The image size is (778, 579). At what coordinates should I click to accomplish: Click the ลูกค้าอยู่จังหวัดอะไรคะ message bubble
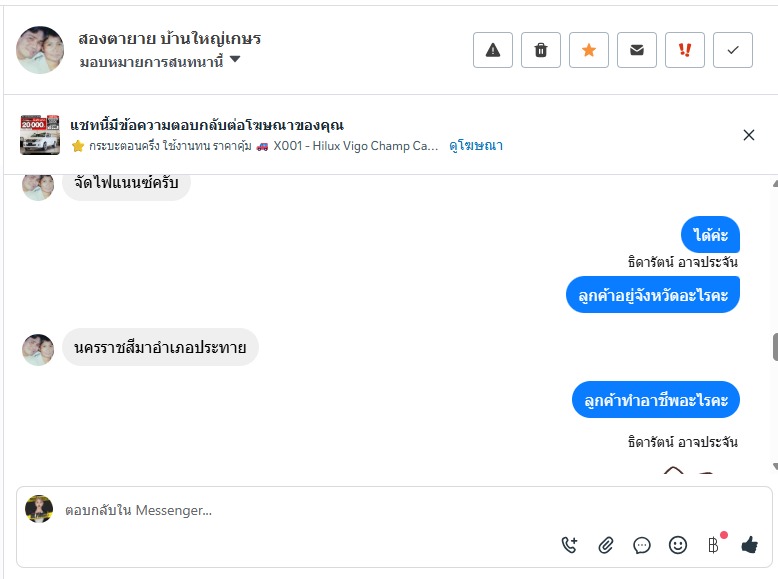pyautogui.click(x=653, y=295)
